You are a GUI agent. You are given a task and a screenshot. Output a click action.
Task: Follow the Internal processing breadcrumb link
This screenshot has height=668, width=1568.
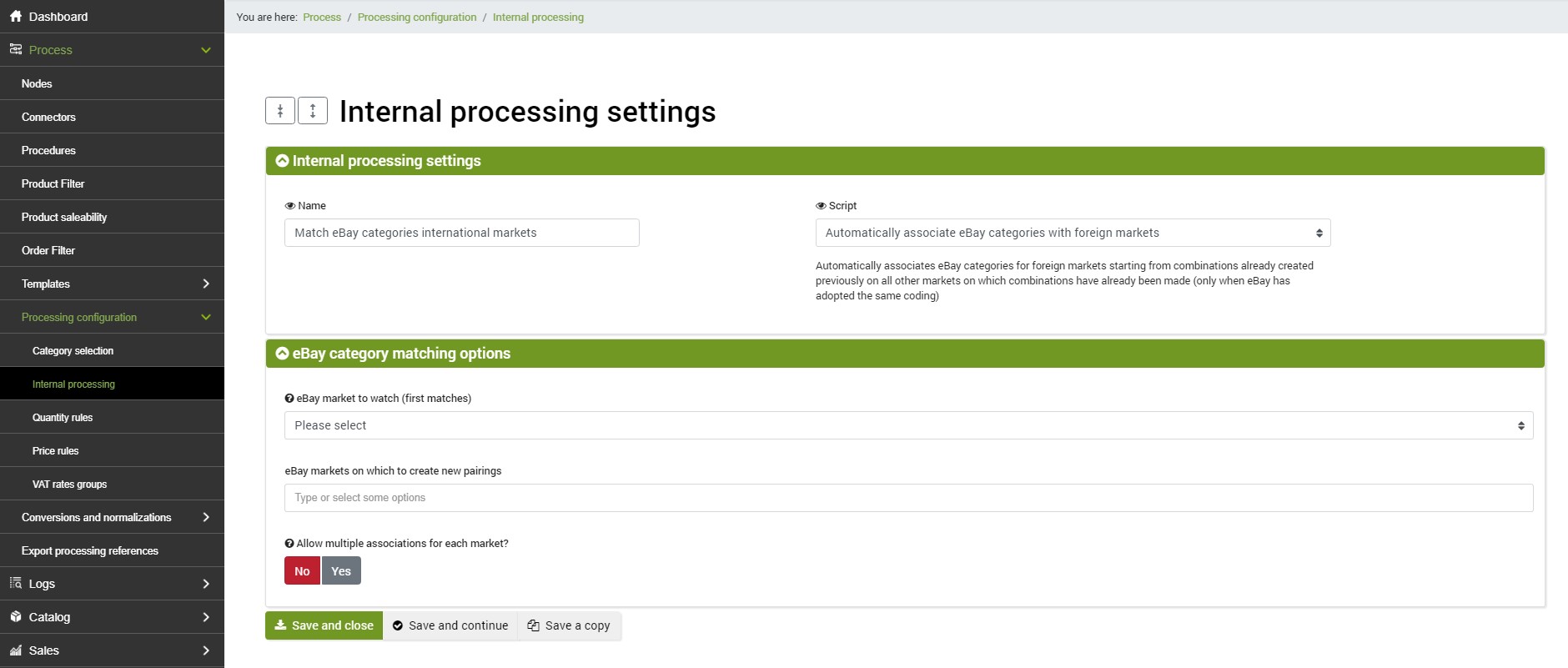point(538,17)
